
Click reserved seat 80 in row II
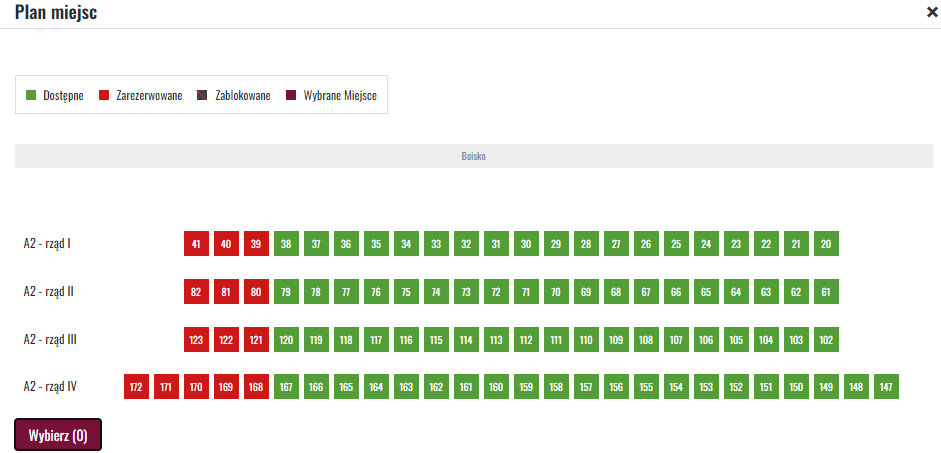(x=256, y=292)
